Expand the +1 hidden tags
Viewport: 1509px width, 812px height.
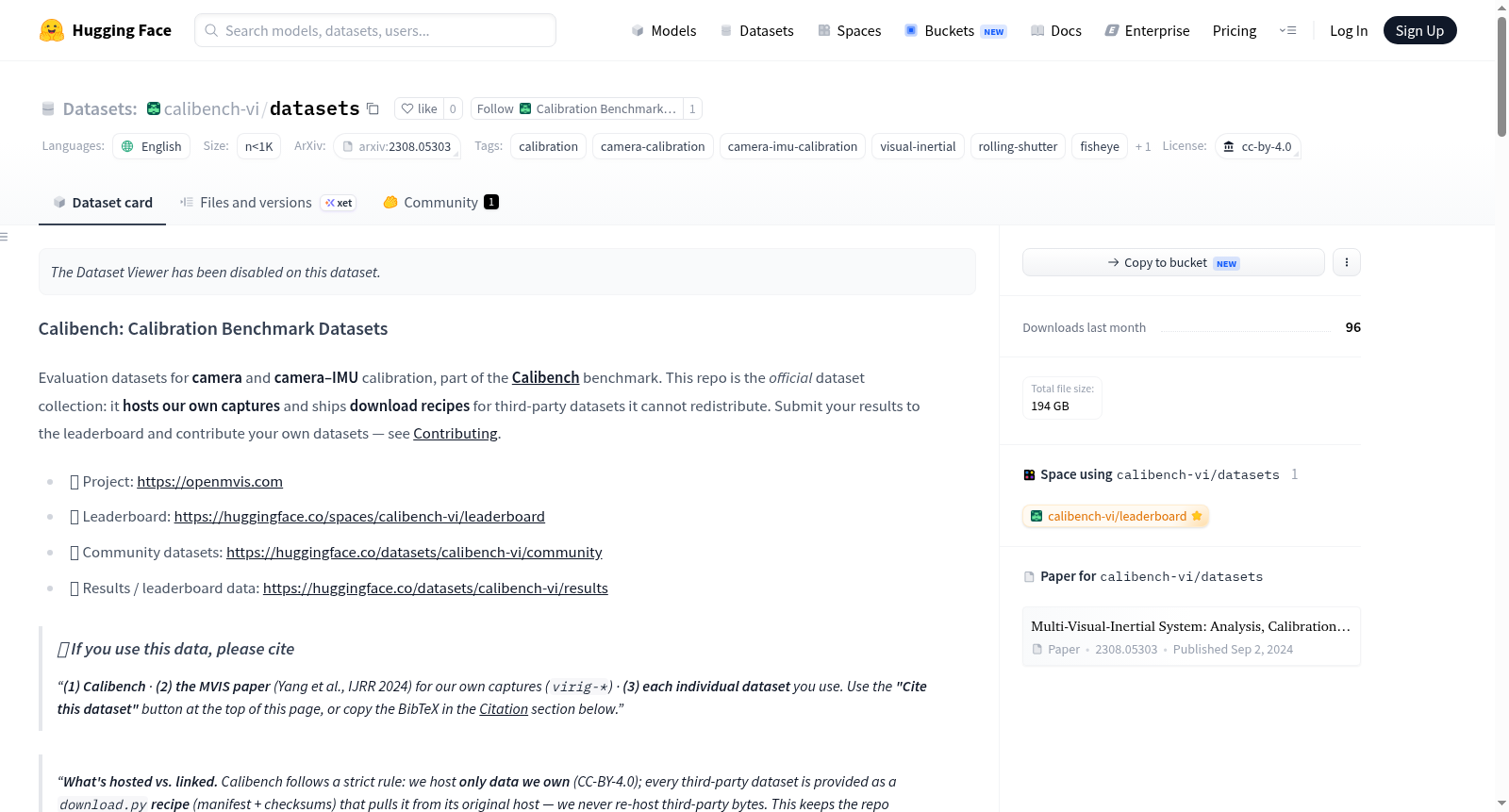point(1143,146)
